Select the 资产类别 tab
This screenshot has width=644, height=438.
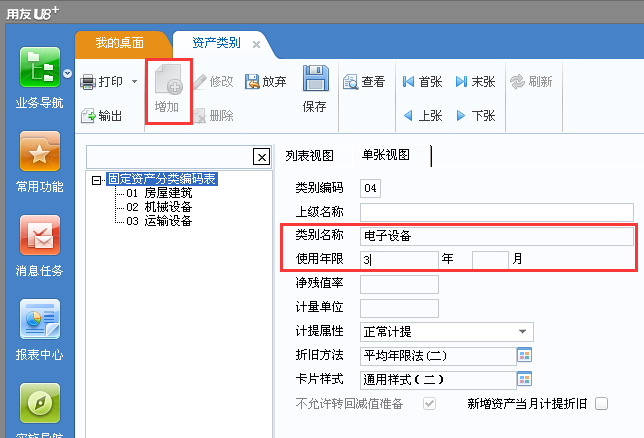click(216, 43)
